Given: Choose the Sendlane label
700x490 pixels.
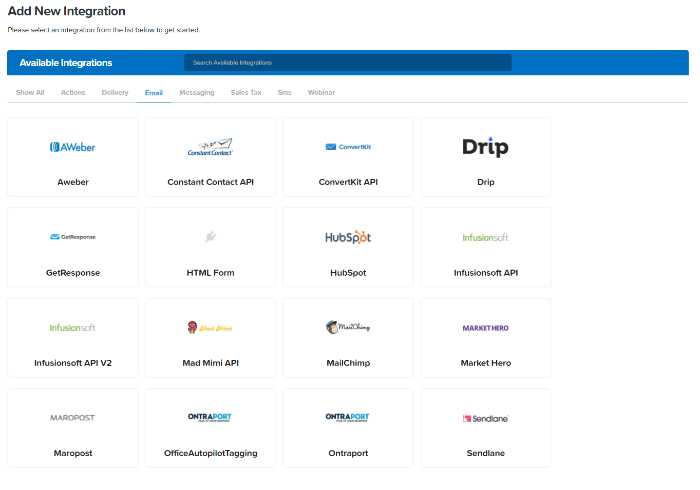Looking at the screenshot, I should click(485, 453).
